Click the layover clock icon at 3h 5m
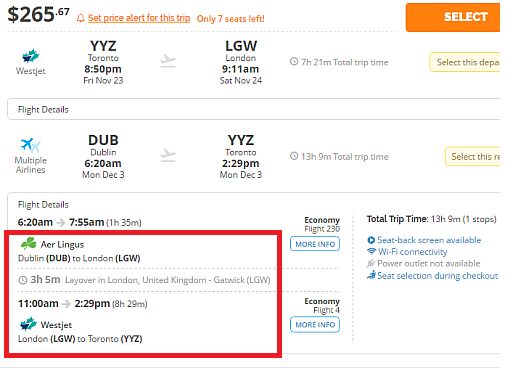The width and height of the screenshot is (508, 374). (x=23, y=280)
